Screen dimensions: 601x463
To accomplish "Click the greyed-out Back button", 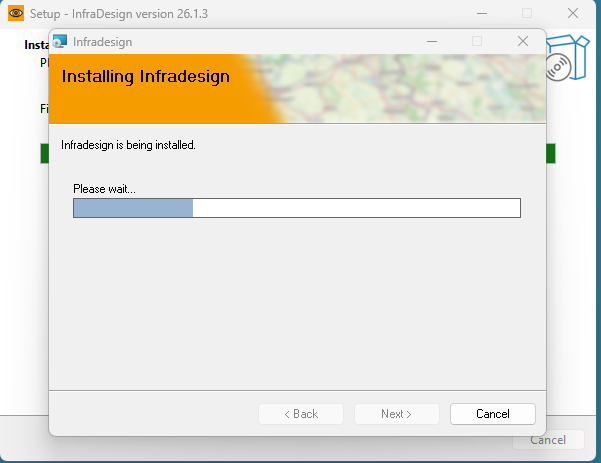I will click(301, 414).
